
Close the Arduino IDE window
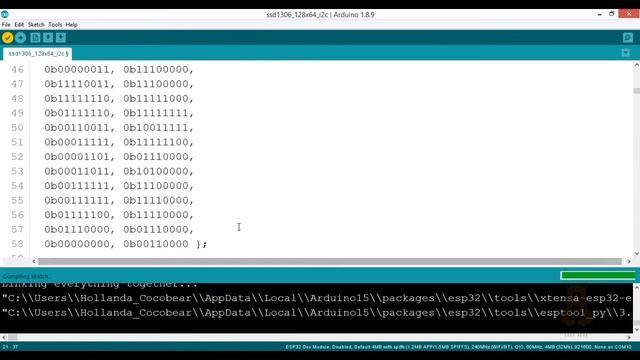pyautogui.click(x=629, y=13)
